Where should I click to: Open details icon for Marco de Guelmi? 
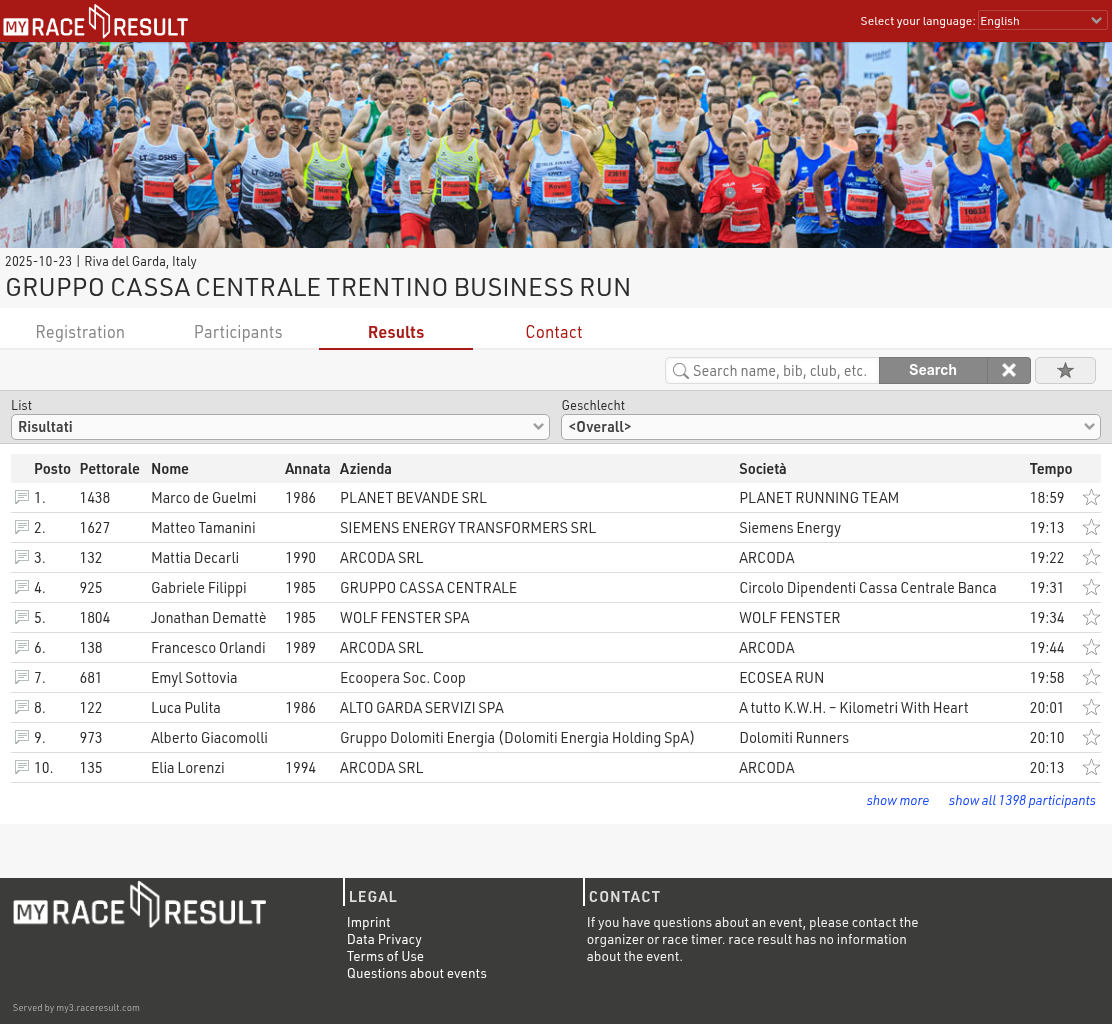pyautogui.click(x=22, y=497)
